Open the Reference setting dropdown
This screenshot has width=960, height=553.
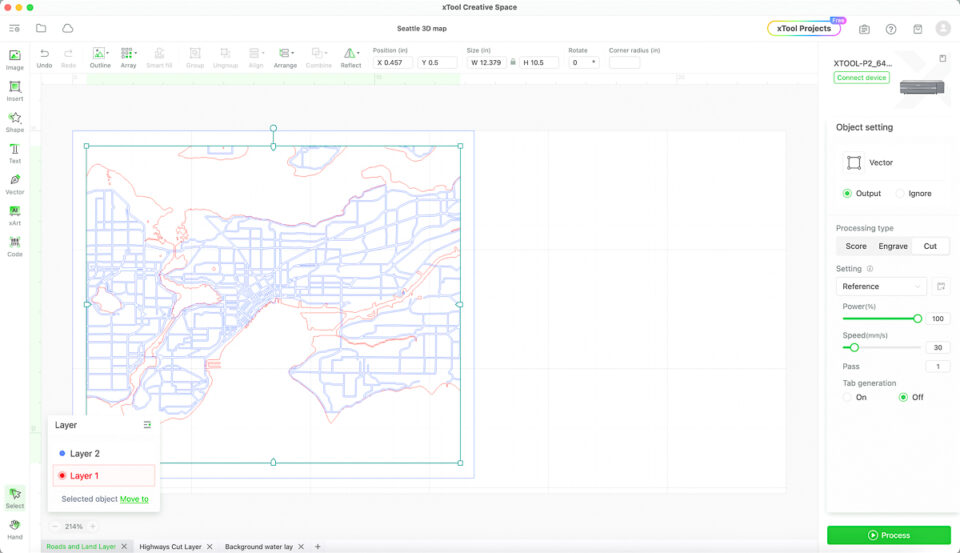click(882, 287)
